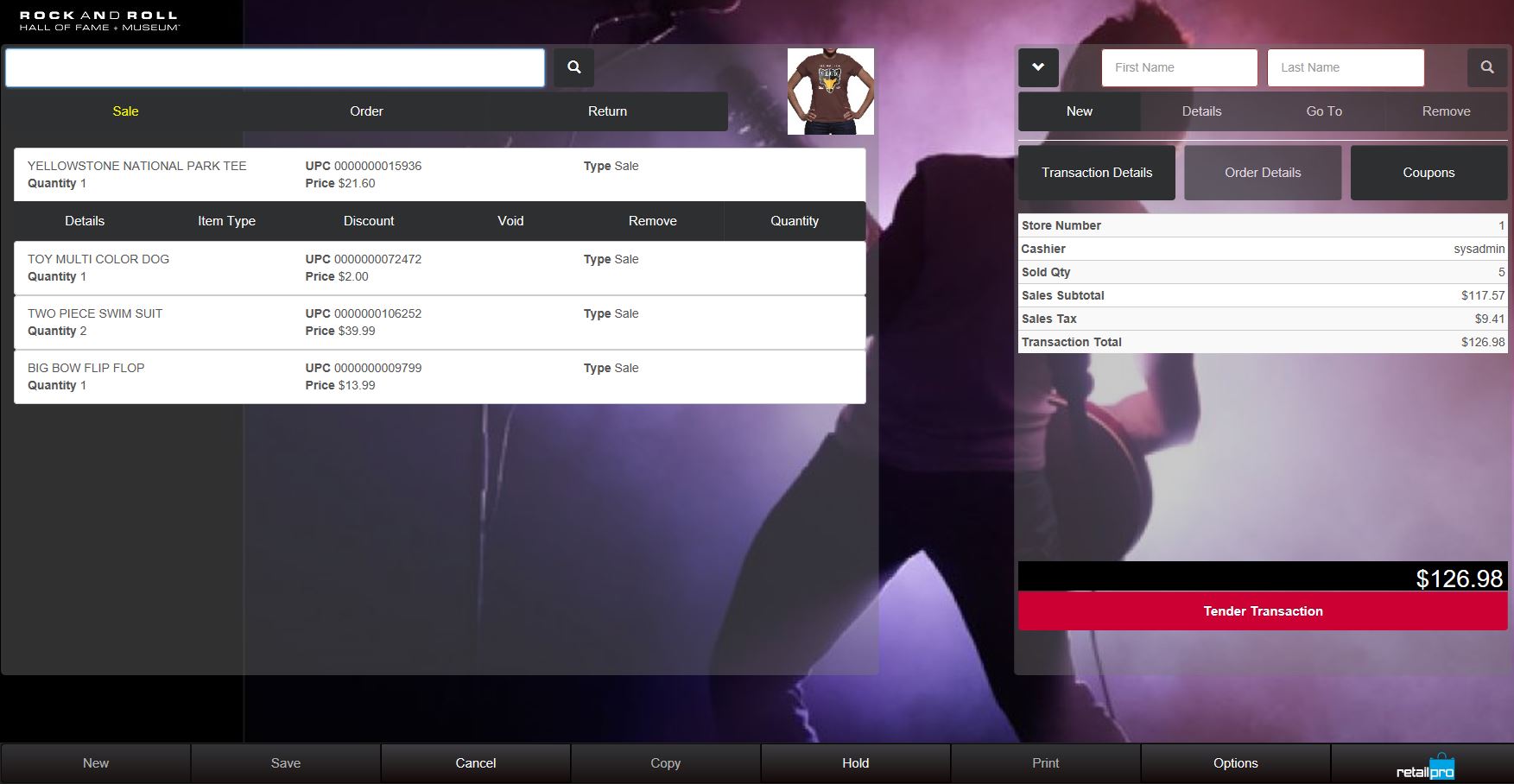
Task: Switch to the Order tab
Action: (366, 111)
